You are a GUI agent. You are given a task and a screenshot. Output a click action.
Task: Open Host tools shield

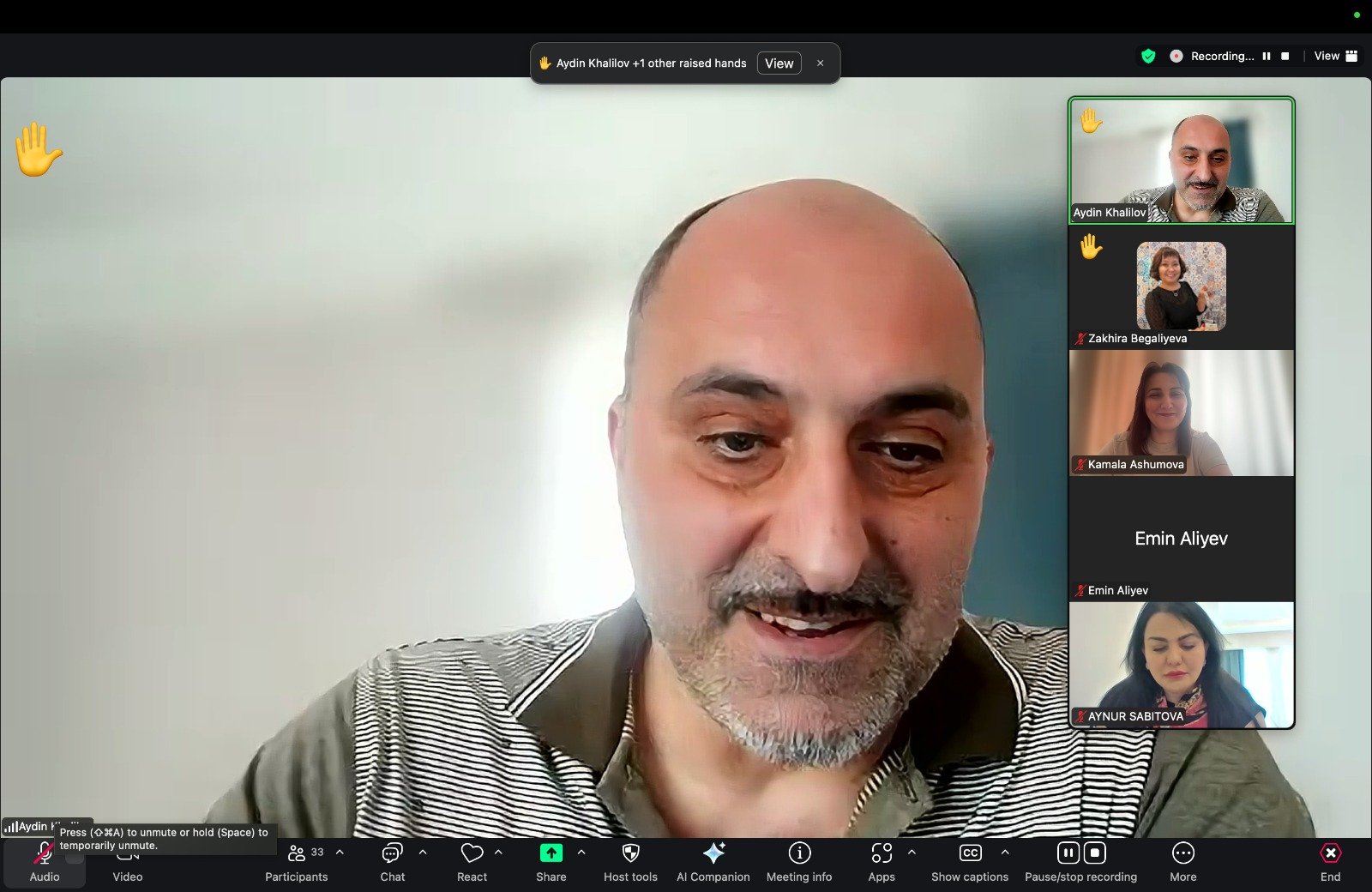pyautogui.click(x=630, y=862)
